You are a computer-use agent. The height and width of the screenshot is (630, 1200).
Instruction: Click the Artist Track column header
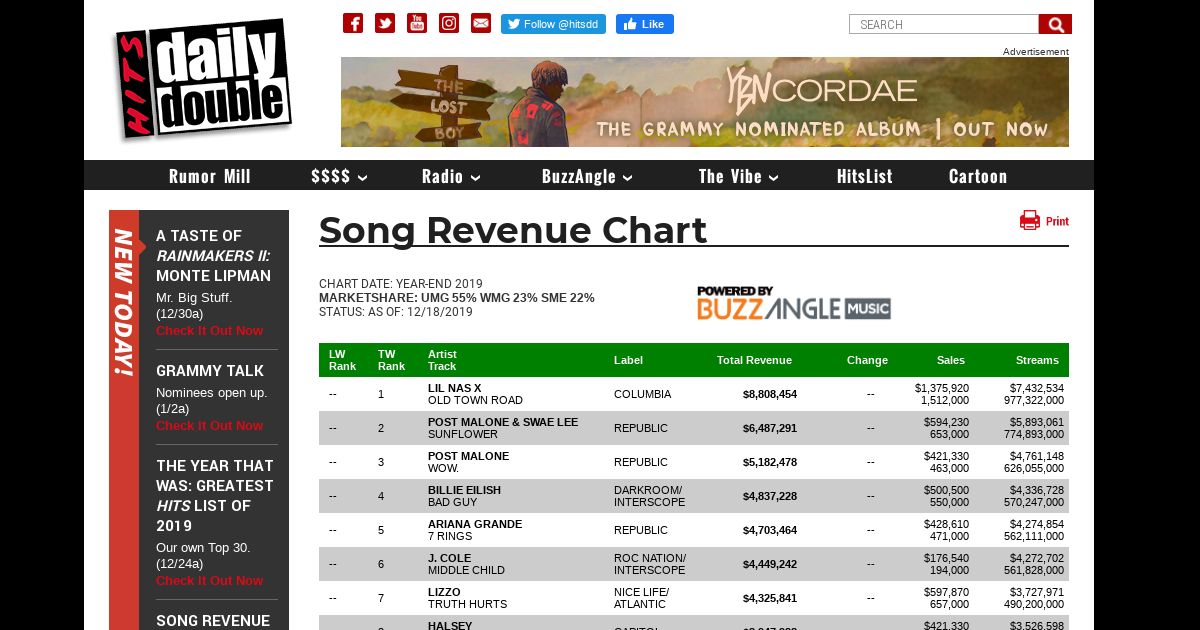tap(442, 360)
